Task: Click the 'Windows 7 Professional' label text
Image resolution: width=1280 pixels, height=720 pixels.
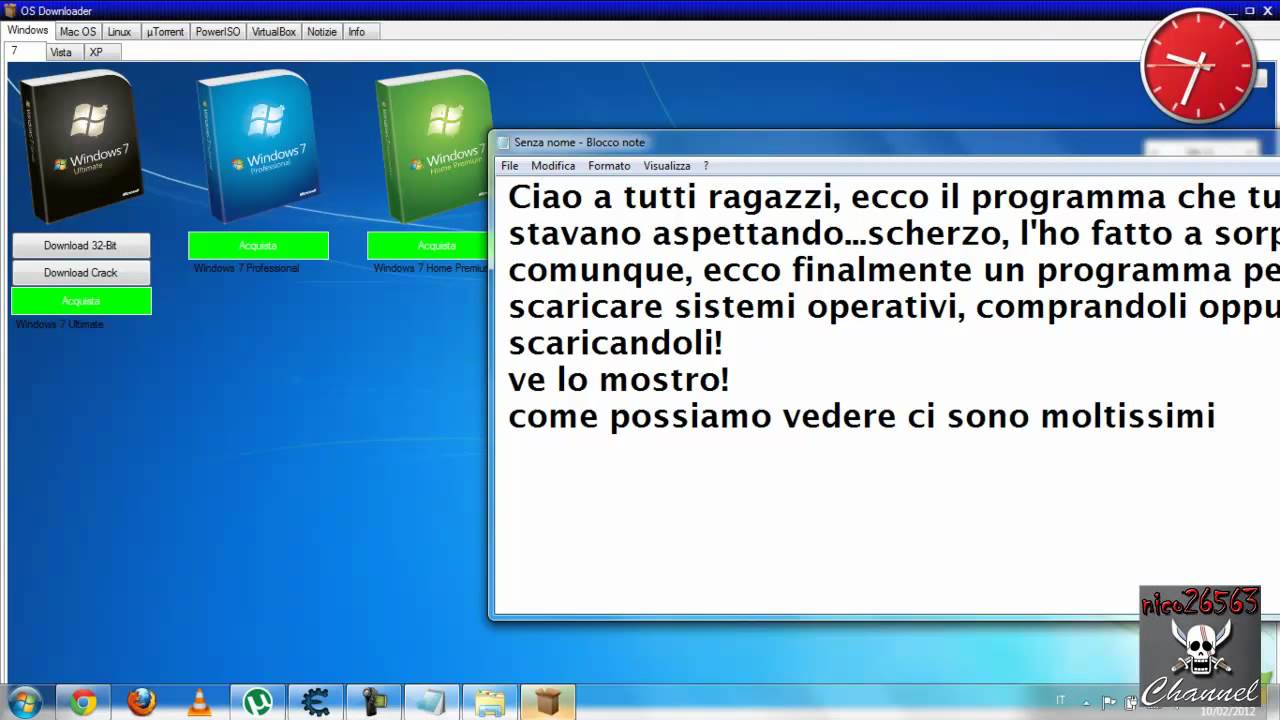Action: (246, 268)
